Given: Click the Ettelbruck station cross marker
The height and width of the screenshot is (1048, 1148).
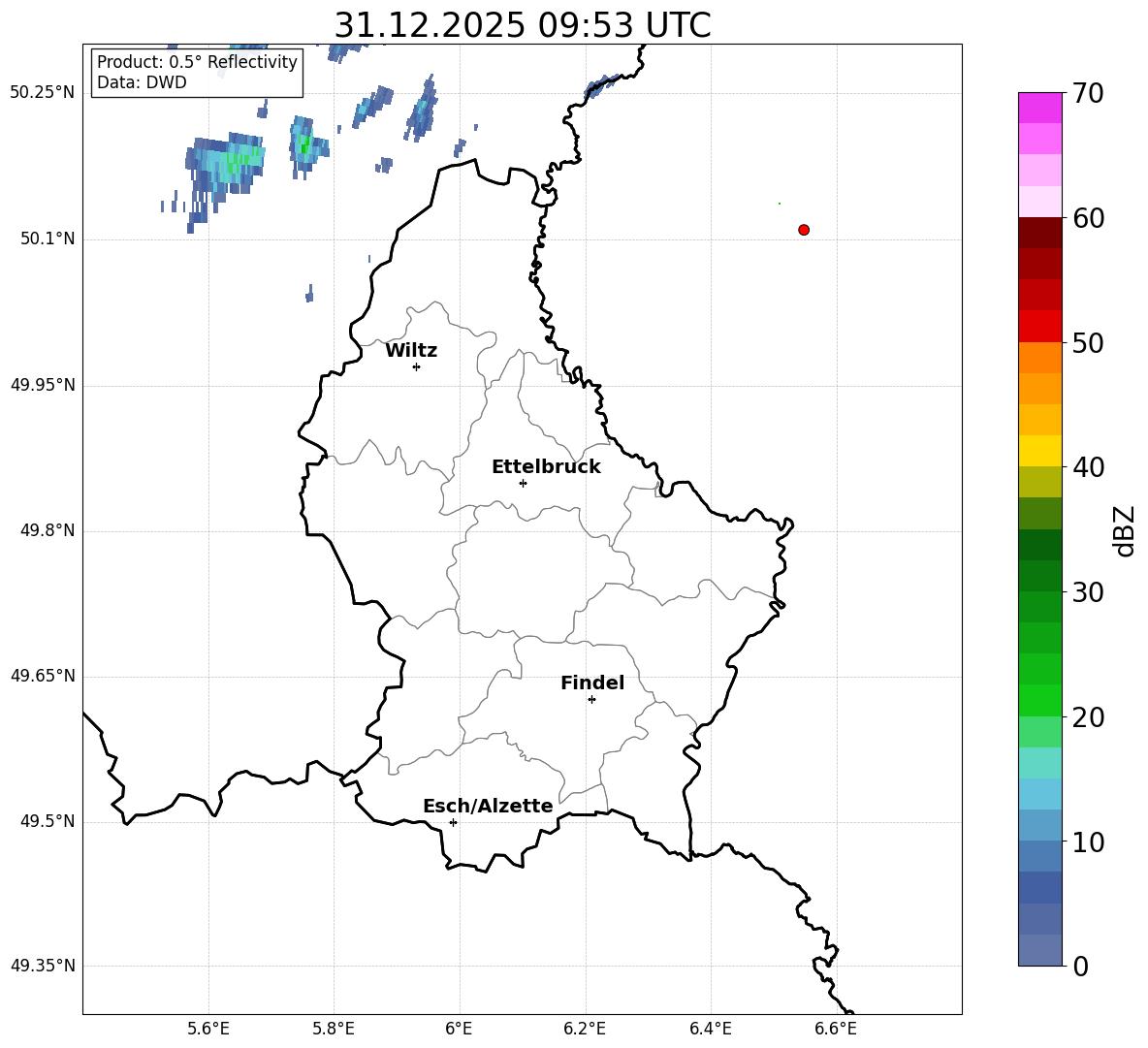Looking at the screenshot, I should point(523,483).
